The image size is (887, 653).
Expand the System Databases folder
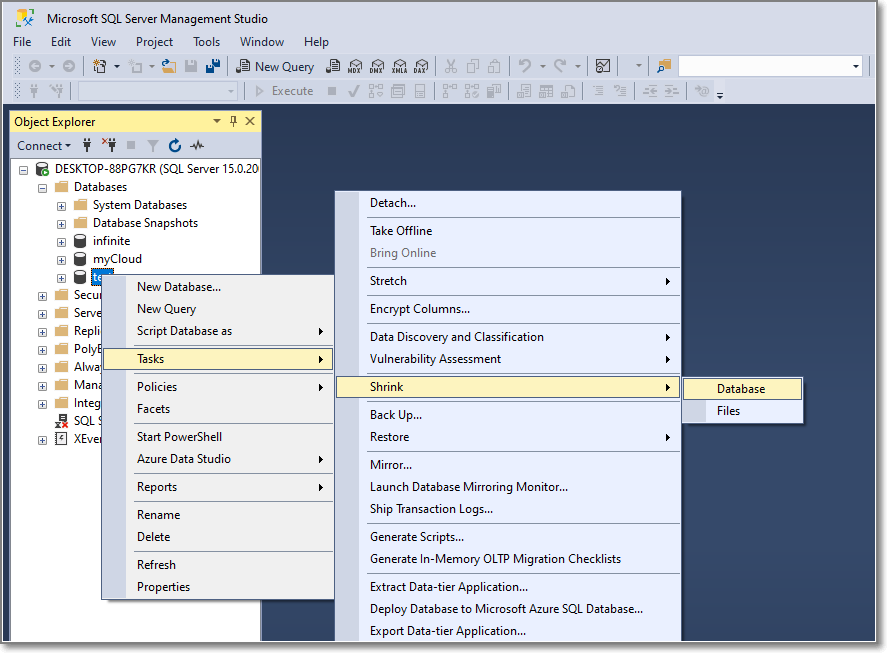[61, 205]
